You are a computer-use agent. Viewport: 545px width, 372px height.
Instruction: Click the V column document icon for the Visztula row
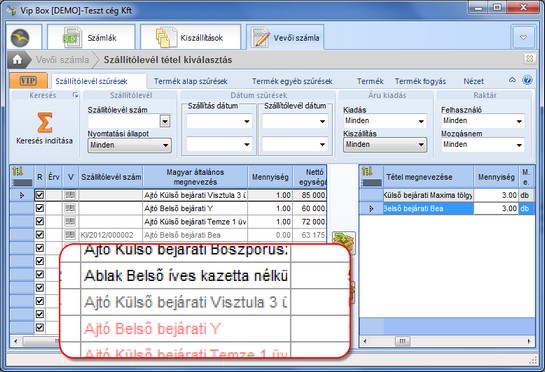click(70, 195)
